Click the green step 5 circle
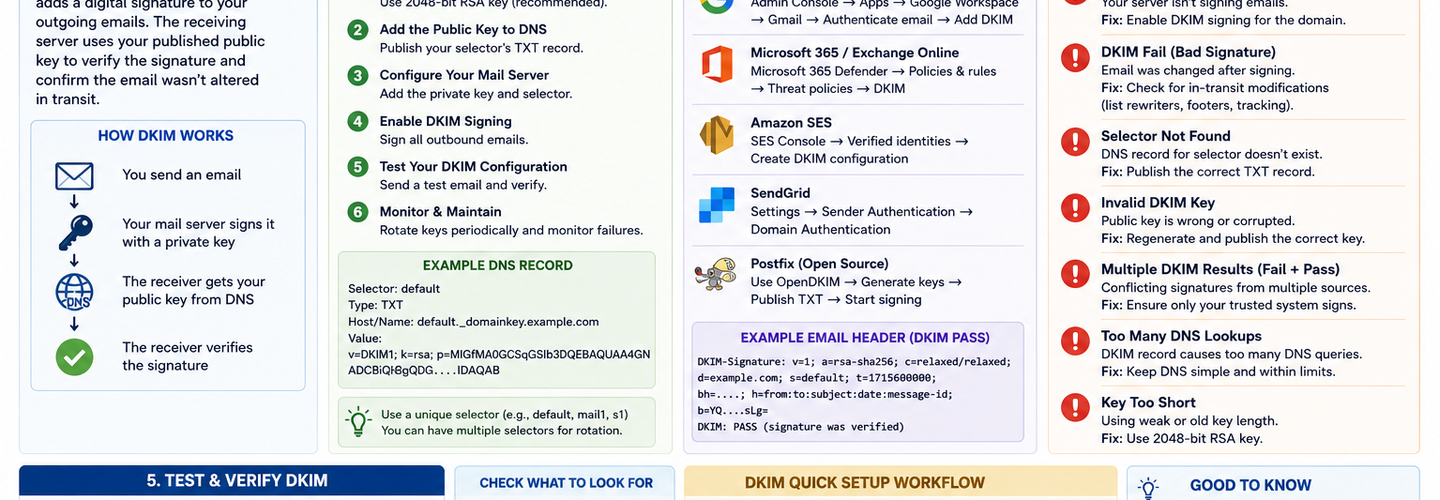The image size is (1440, 500). pyautogui.click(x=357, y=167)
